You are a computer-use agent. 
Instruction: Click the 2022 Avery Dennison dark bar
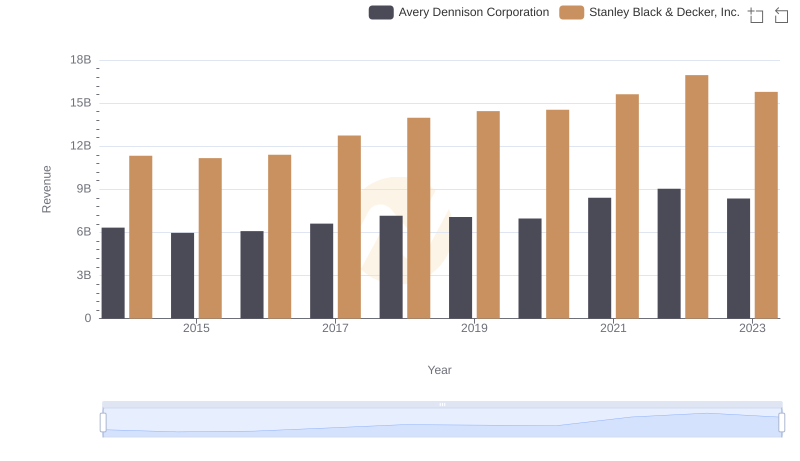click(669, 253)
